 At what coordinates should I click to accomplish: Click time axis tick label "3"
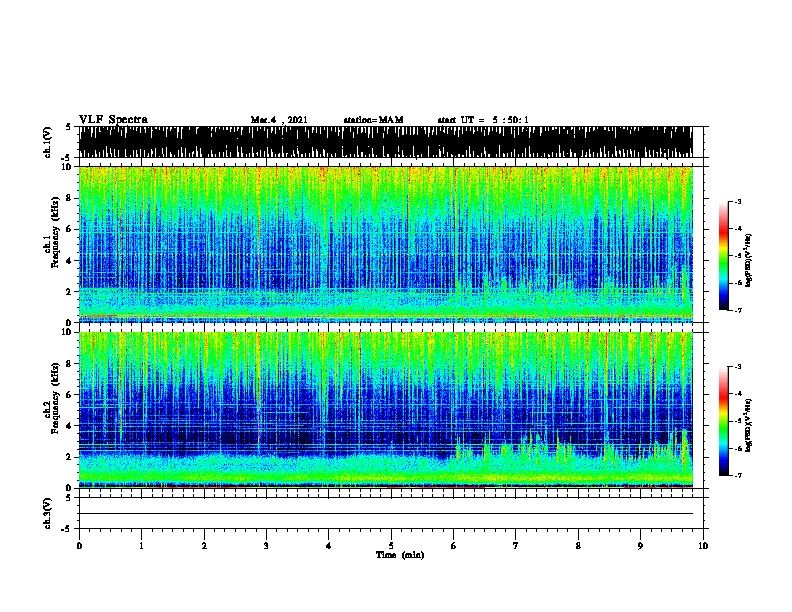(266, 546)
